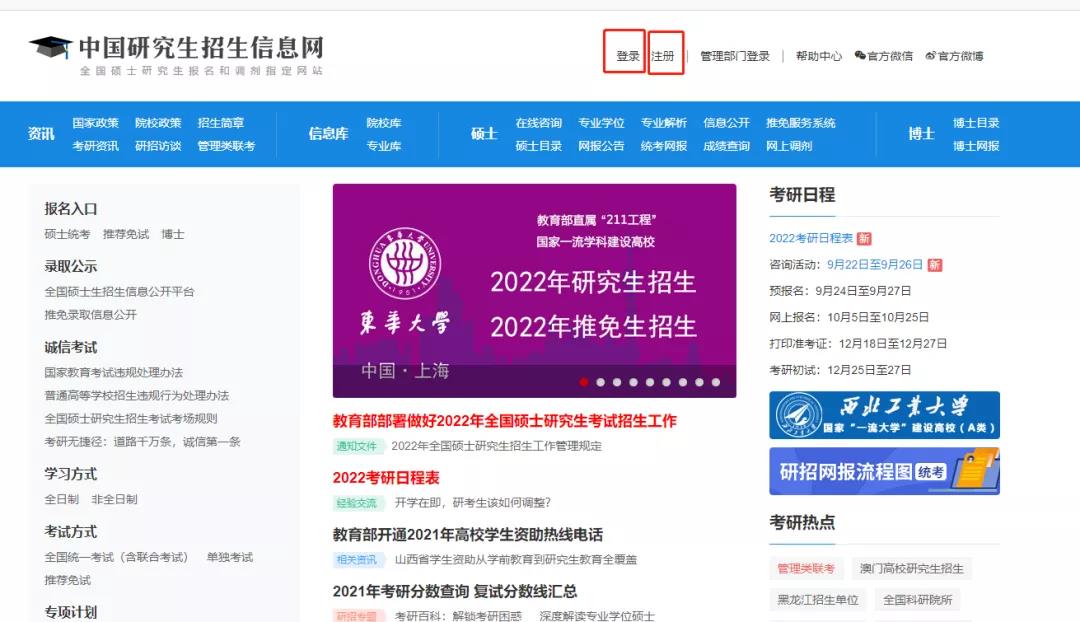Click the 登录 login link
This screenshot has width=1080, height=622.
tap(627, 57)
